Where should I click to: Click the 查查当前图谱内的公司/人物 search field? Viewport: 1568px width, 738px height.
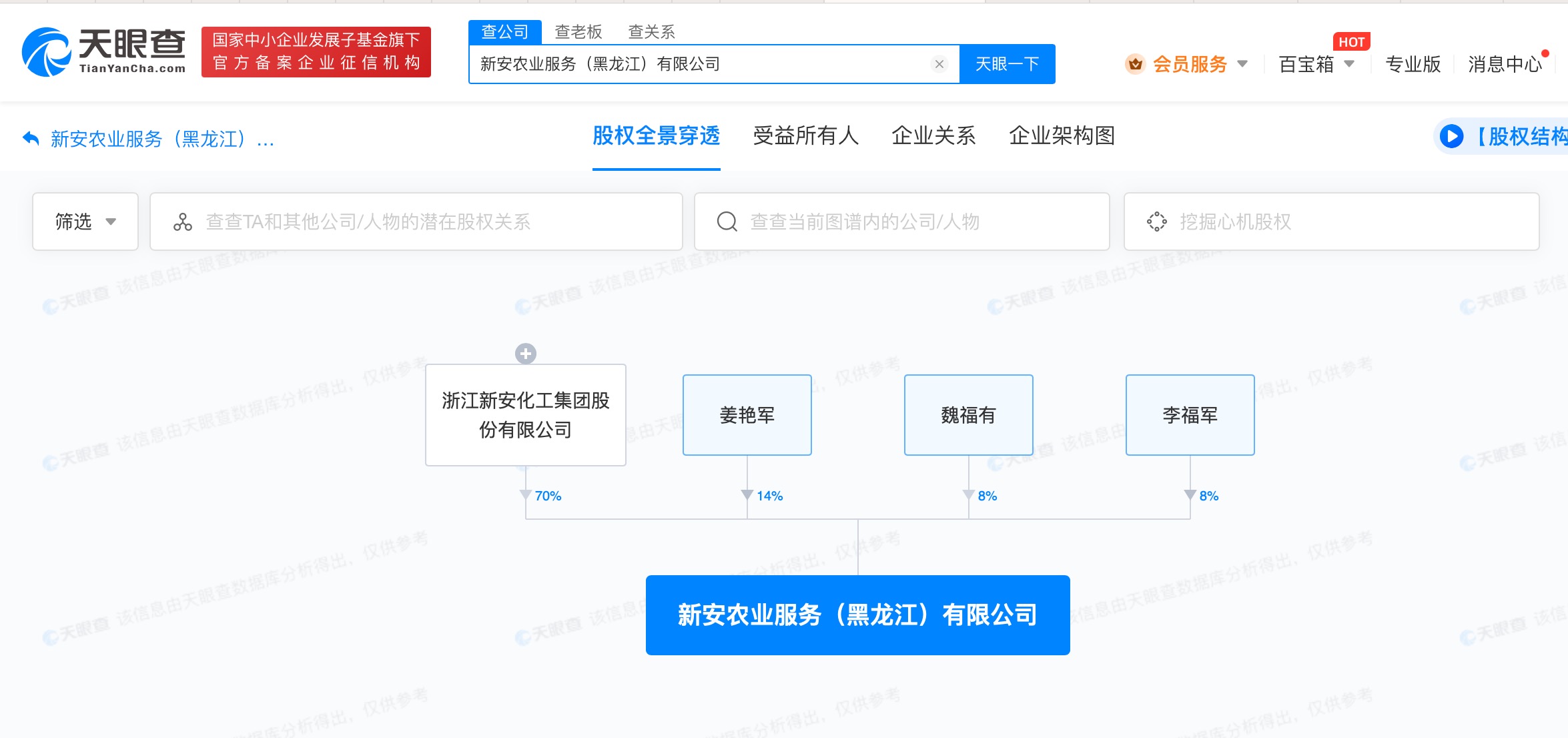pyautogui.click(x=902, y=222)
